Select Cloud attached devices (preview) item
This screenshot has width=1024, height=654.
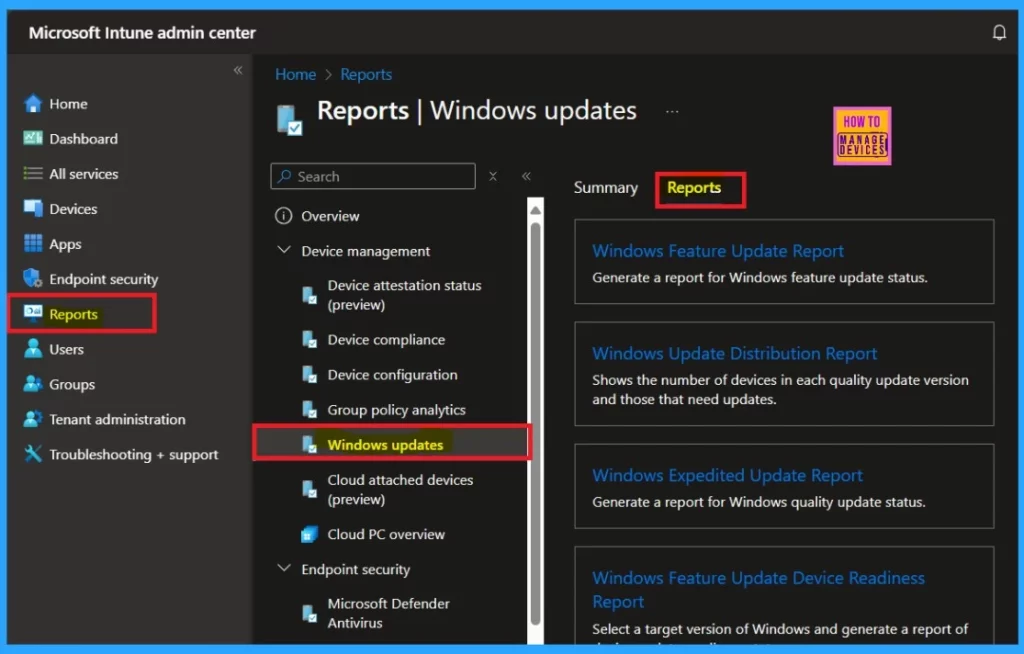(400, 489)
